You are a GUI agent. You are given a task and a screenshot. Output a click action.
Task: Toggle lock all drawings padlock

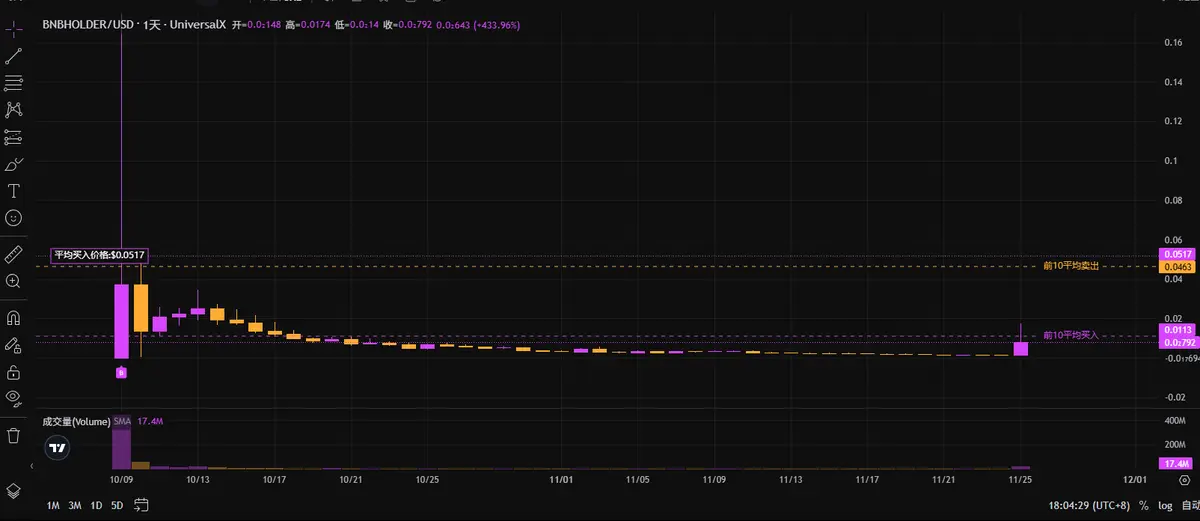tap(14, 372)
